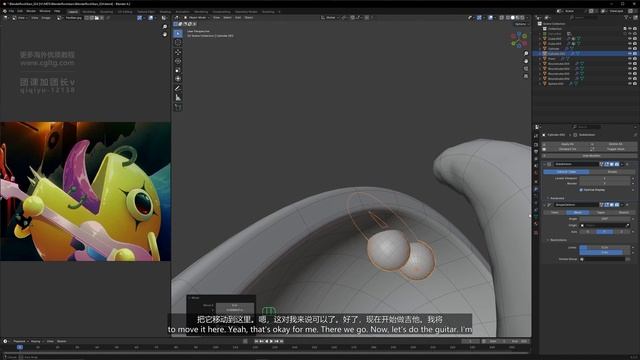Open the Modifiers properties tab (wrench)
This screenshot has height=360, width=640.
(536, 189)
